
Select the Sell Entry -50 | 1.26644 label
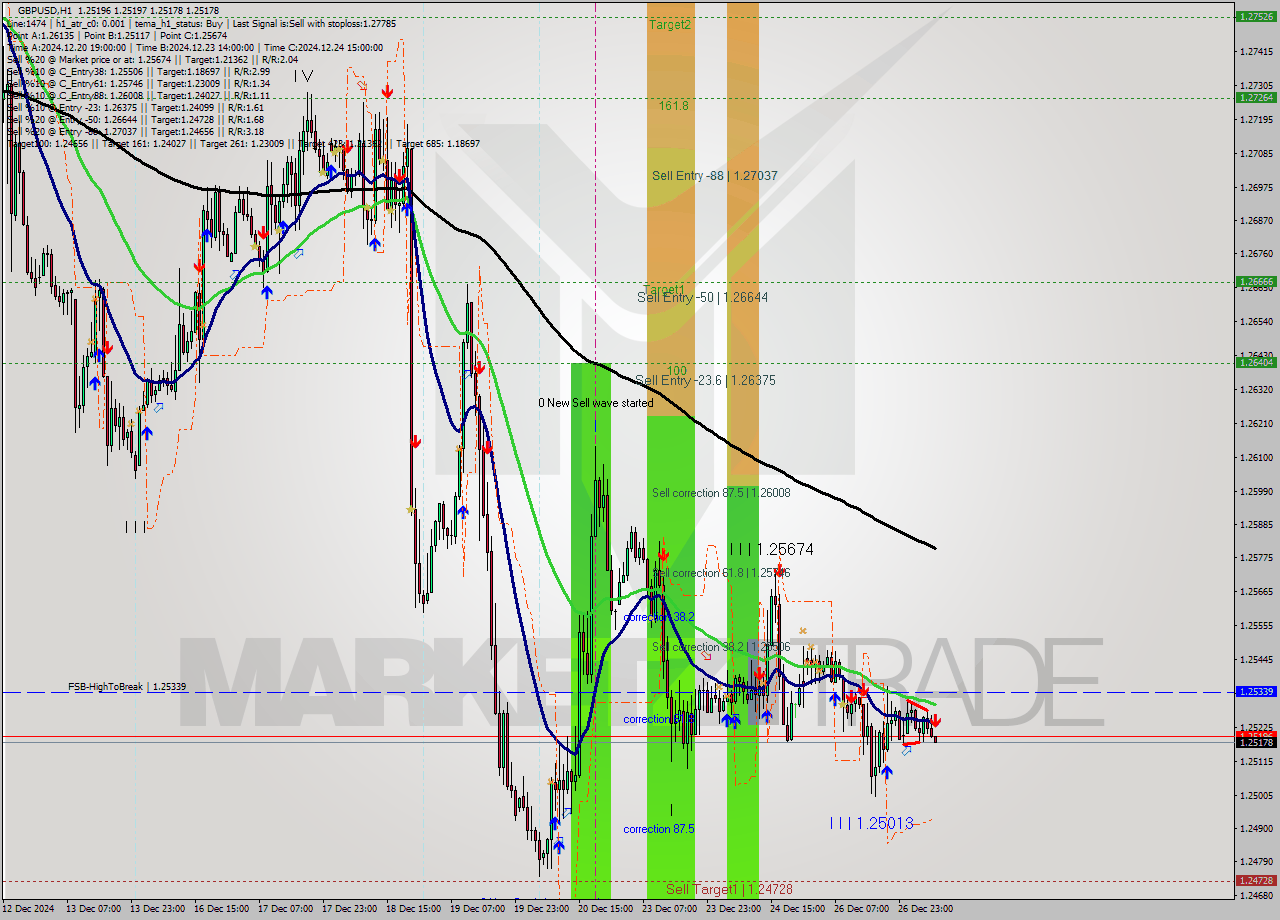[x=703, y=298]
